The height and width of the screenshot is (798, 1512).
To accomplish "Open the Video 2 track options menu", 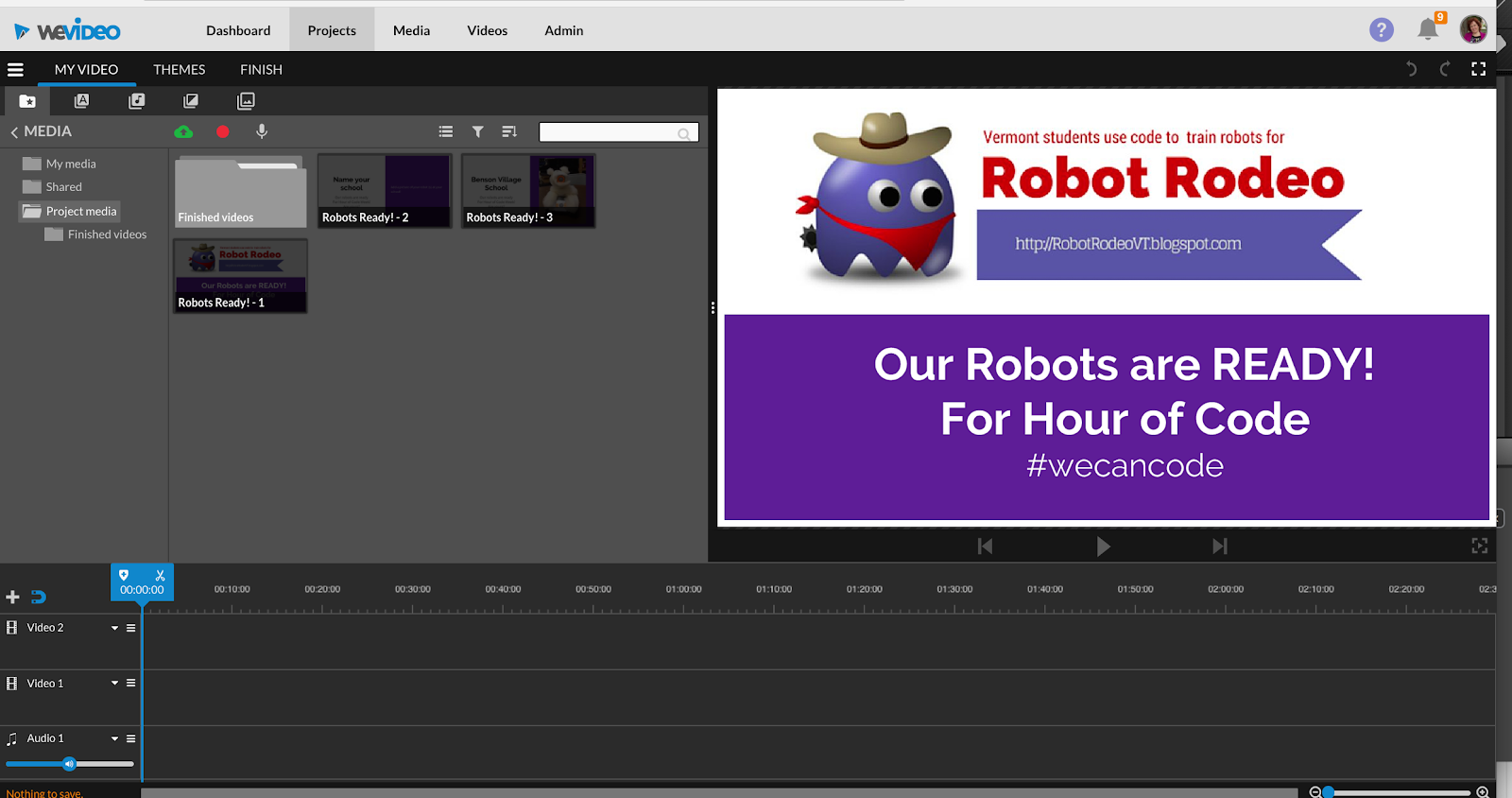I will coord(131,628).
